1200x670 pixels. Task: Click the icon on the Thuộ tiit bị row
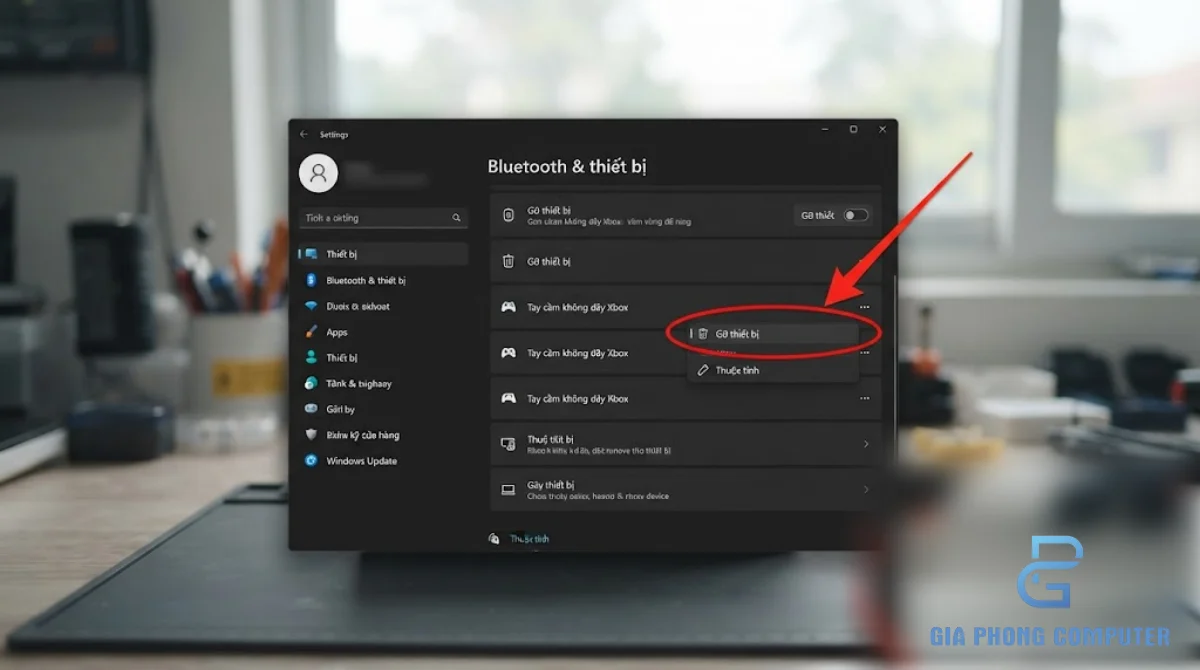tap(508, 444)
